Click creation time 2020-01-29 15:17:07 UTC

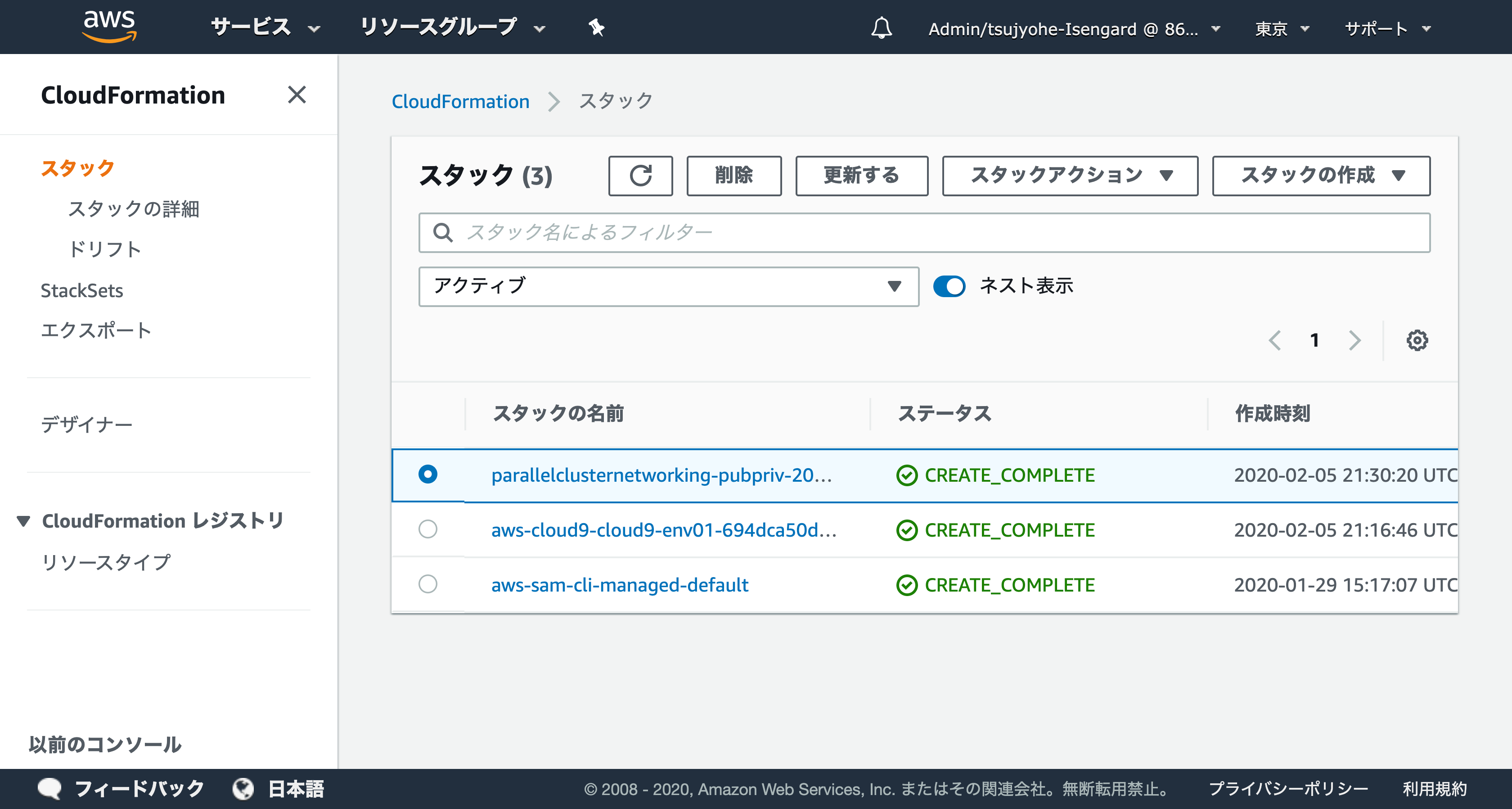tap(1345, 585)
